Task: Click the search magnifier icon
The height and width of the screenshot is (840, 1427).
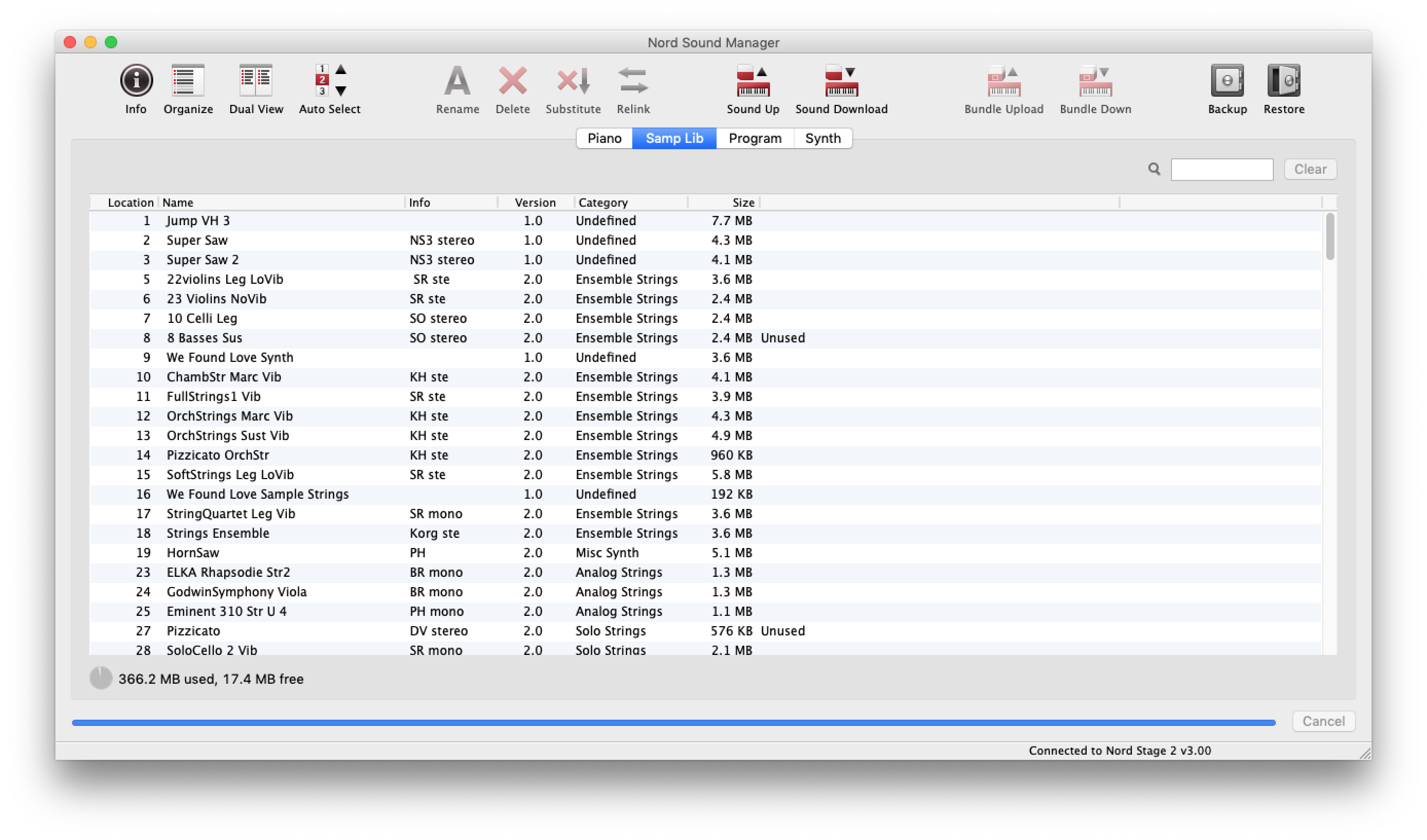Action: (1154, 169)
